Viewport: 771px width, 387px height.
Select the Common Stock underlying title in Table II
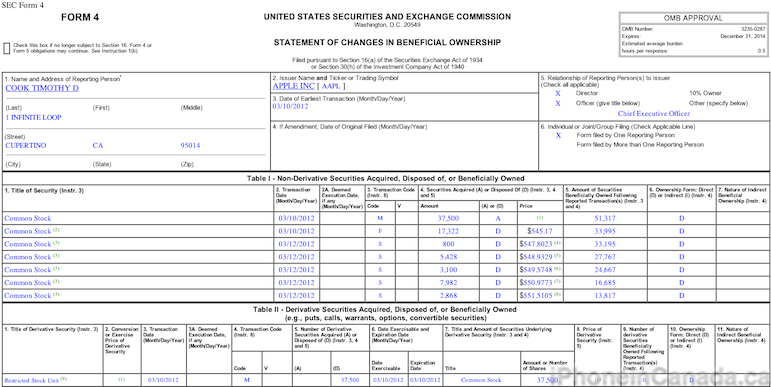point(481,381)
